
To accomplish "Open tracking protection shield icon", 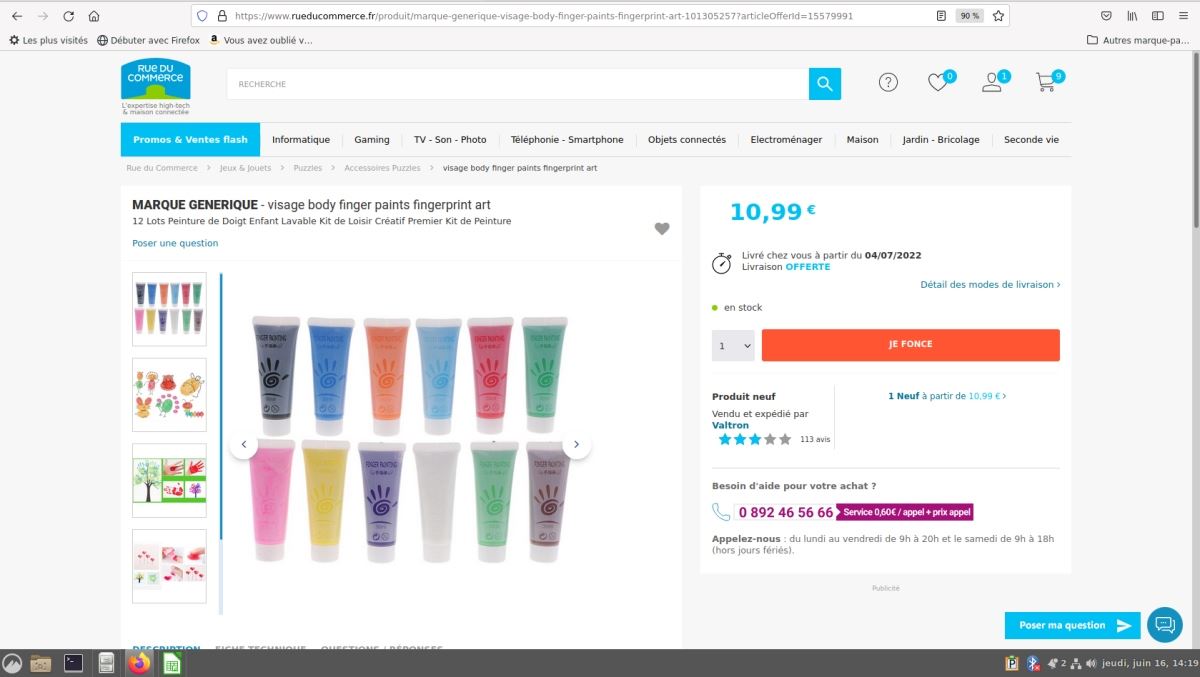I will 202,16.
